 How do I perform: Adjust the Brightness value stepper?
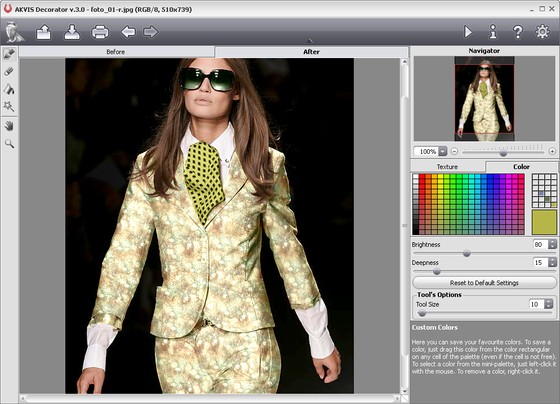pyautogui.click(x=552, y=244)
